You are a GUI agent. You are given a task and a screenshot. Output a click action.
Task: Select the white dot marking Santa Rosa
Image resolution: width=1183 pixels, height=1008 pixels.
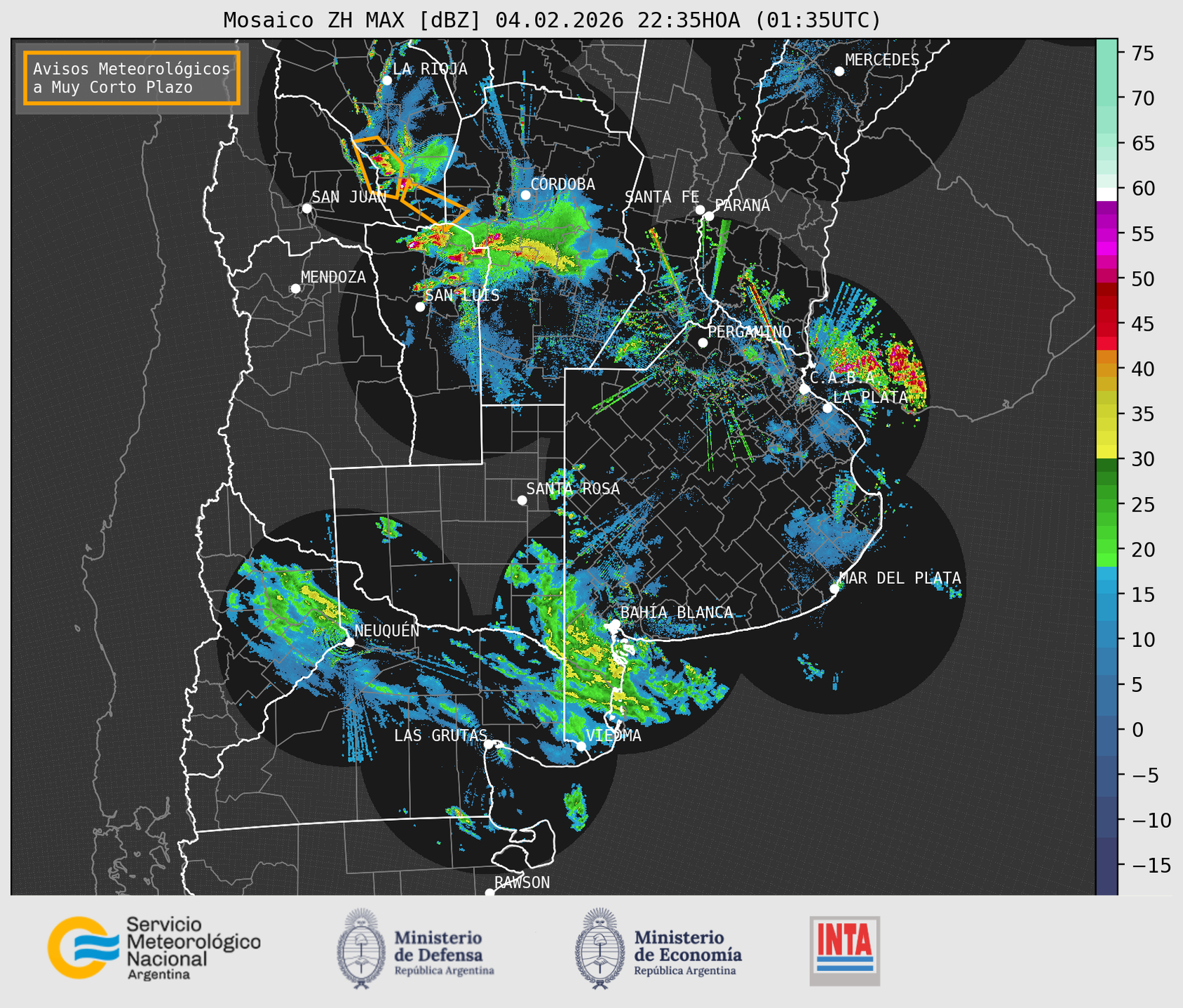pos(522,500)
